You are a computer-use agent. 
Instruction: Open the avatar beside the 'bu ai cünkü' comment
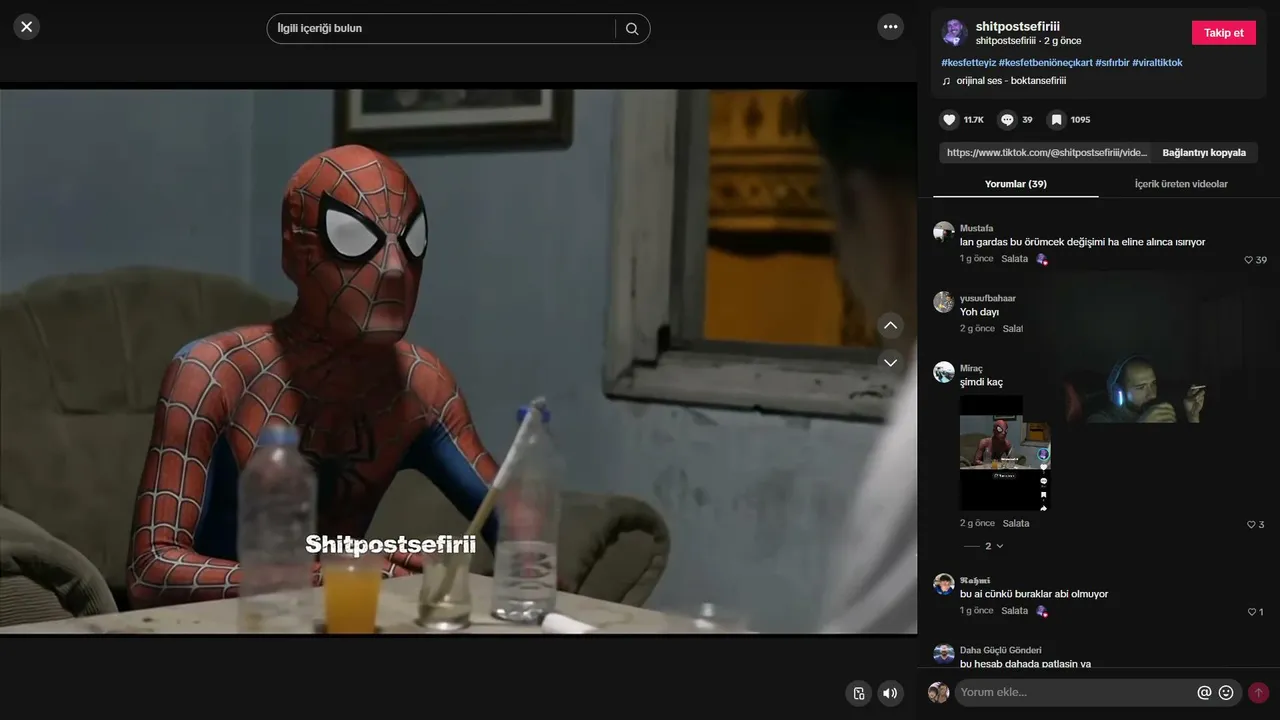[x=944, y=584]
